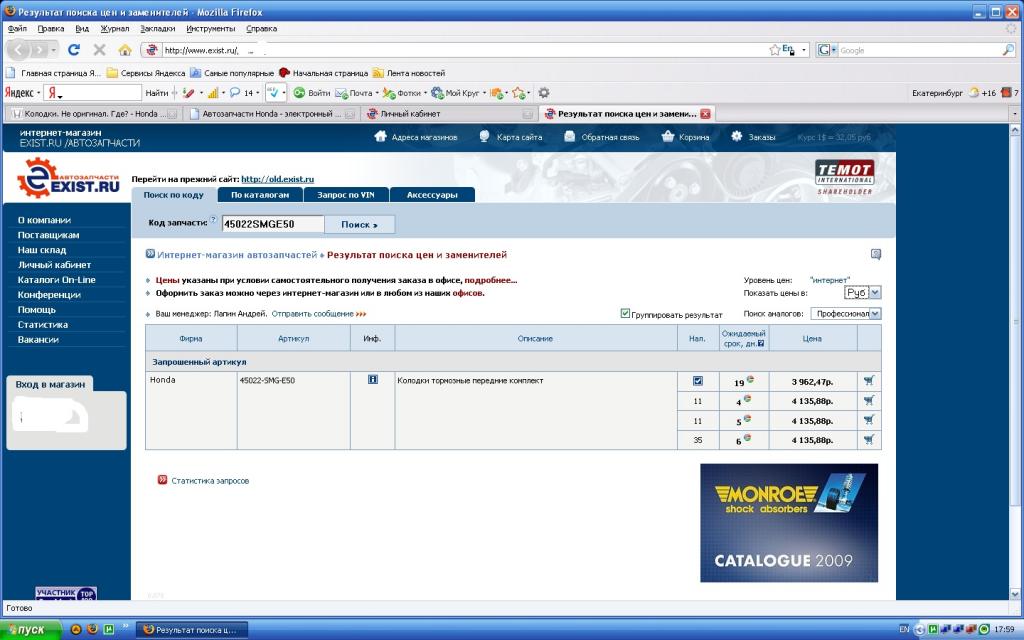Screen dimensions: 1024x640
Task: Switch to the По каталогам tab
Action: point(260,195)
